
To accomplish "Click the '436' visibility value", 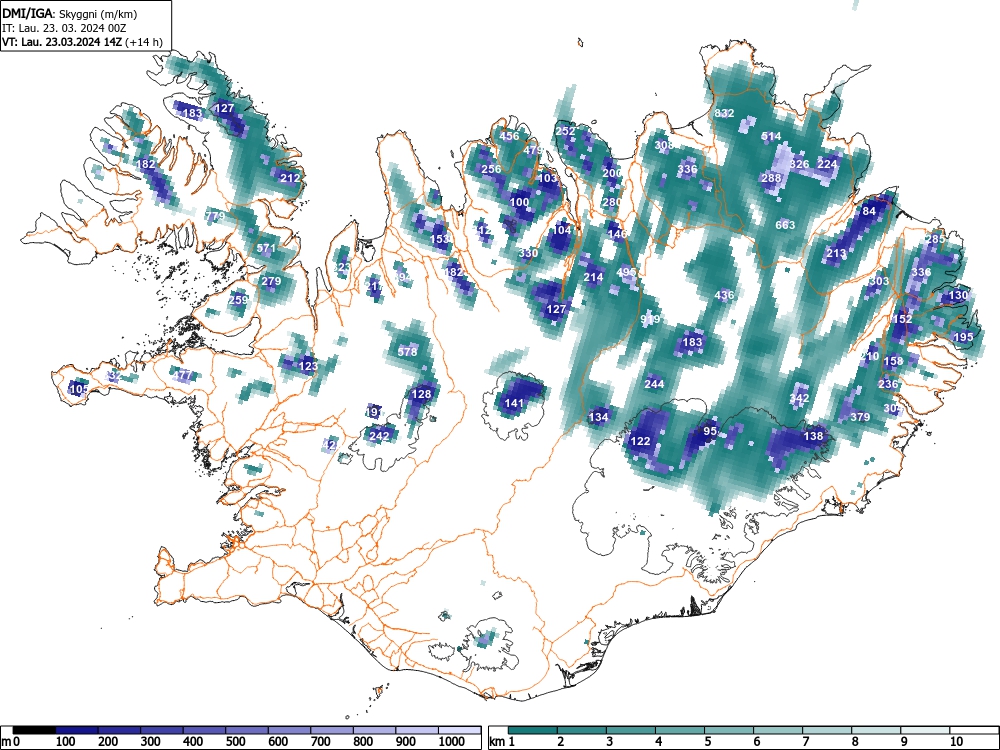I will (724, 295).
